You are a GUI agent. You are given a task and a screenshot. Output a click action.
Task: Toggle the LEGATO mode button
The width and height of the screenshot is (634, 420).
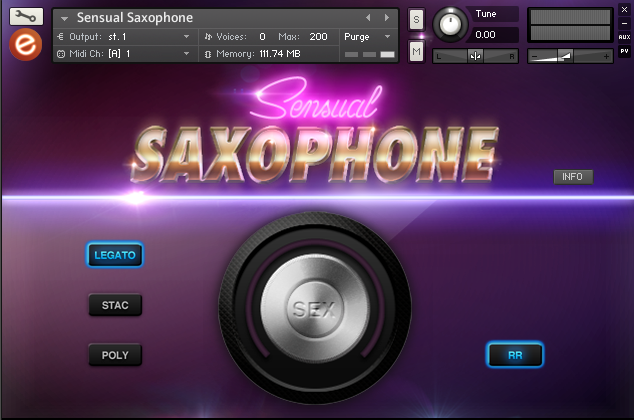(115, 255)
